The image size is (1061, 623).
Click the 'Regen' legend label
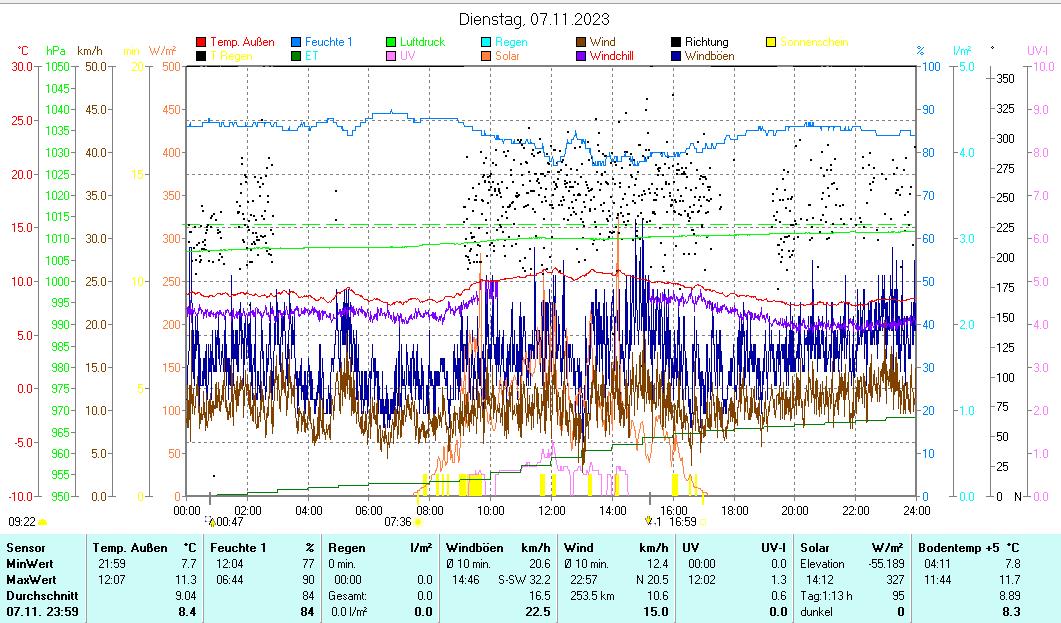point(511,42)
